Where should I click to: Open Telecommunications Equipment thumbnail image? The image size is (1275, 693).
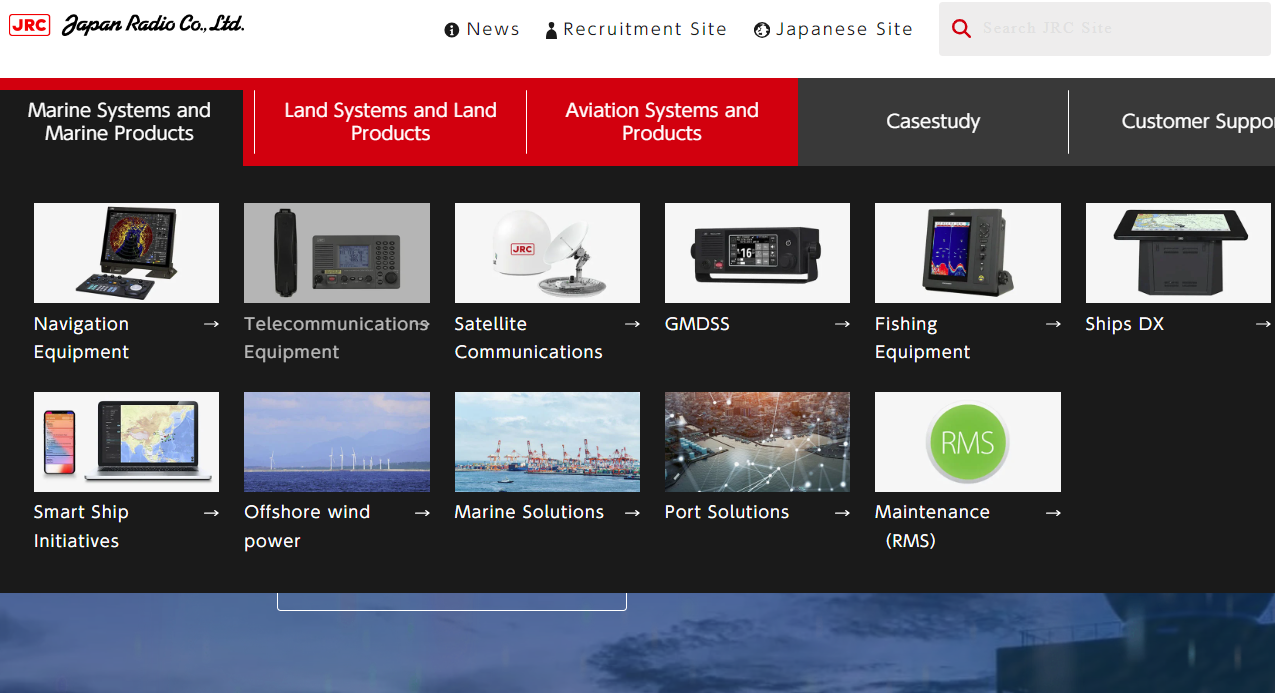[337, 253]
